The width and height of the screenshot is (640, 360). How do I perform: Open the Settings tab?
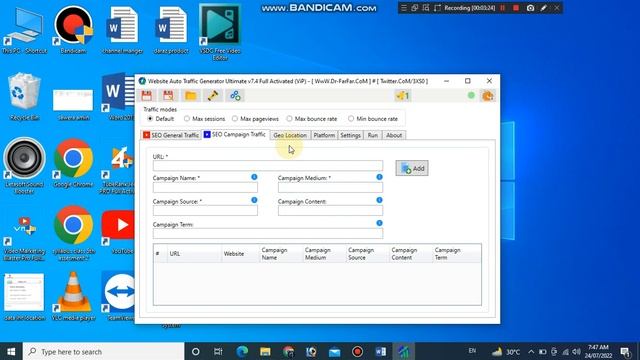pos(350,135)
